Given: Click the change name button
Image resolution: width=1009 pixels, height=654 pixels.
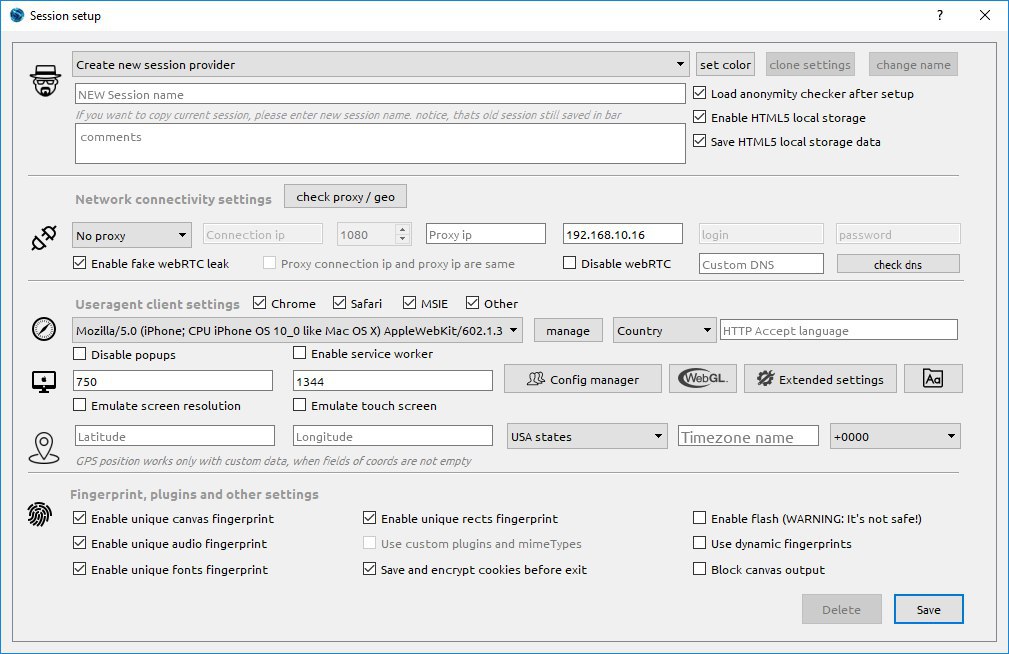Looking at the screenshot, I should [x=914, y=64].
